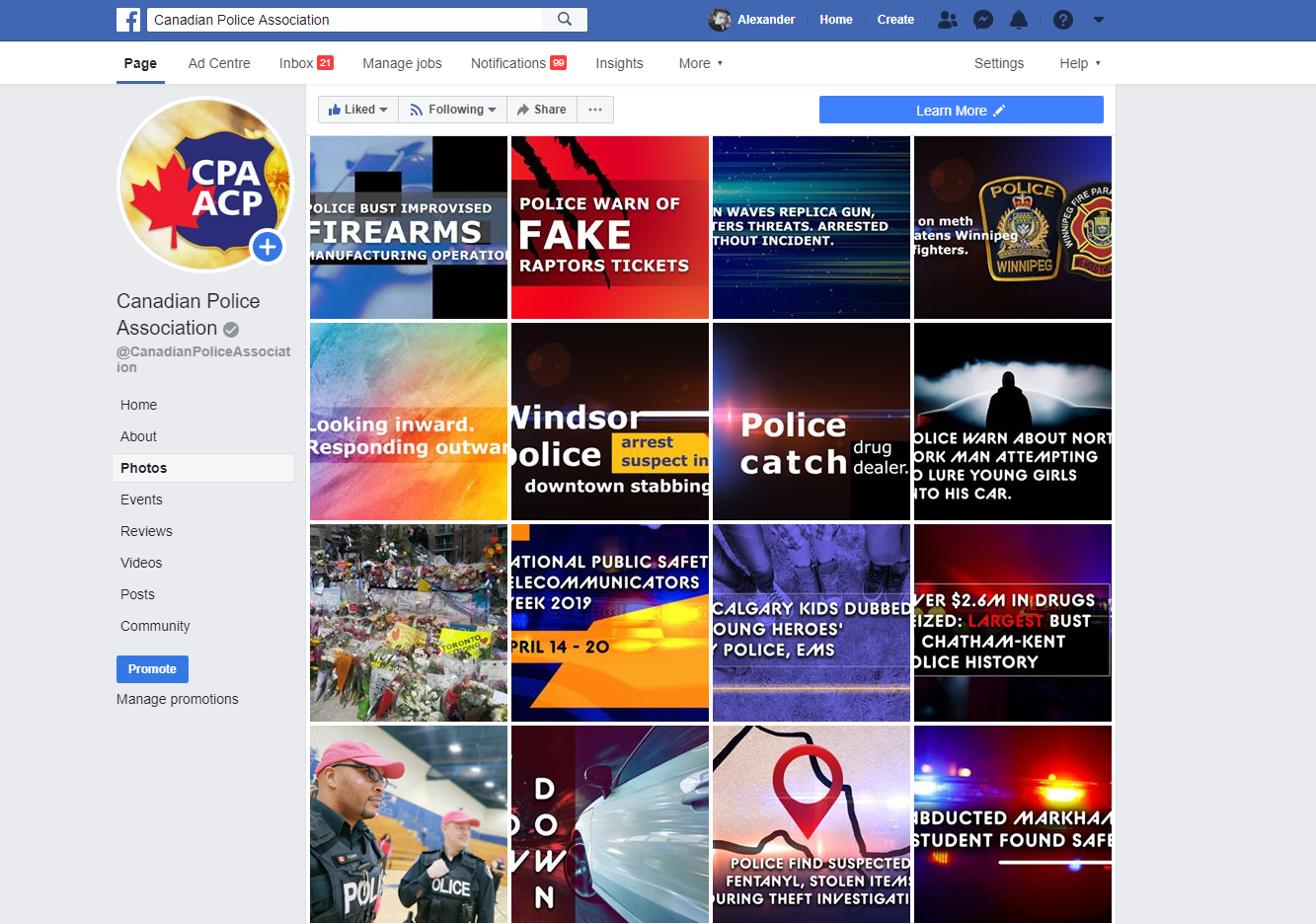Open page Settings
This screenshot has width=1316, height=924.
coord(999,63)
